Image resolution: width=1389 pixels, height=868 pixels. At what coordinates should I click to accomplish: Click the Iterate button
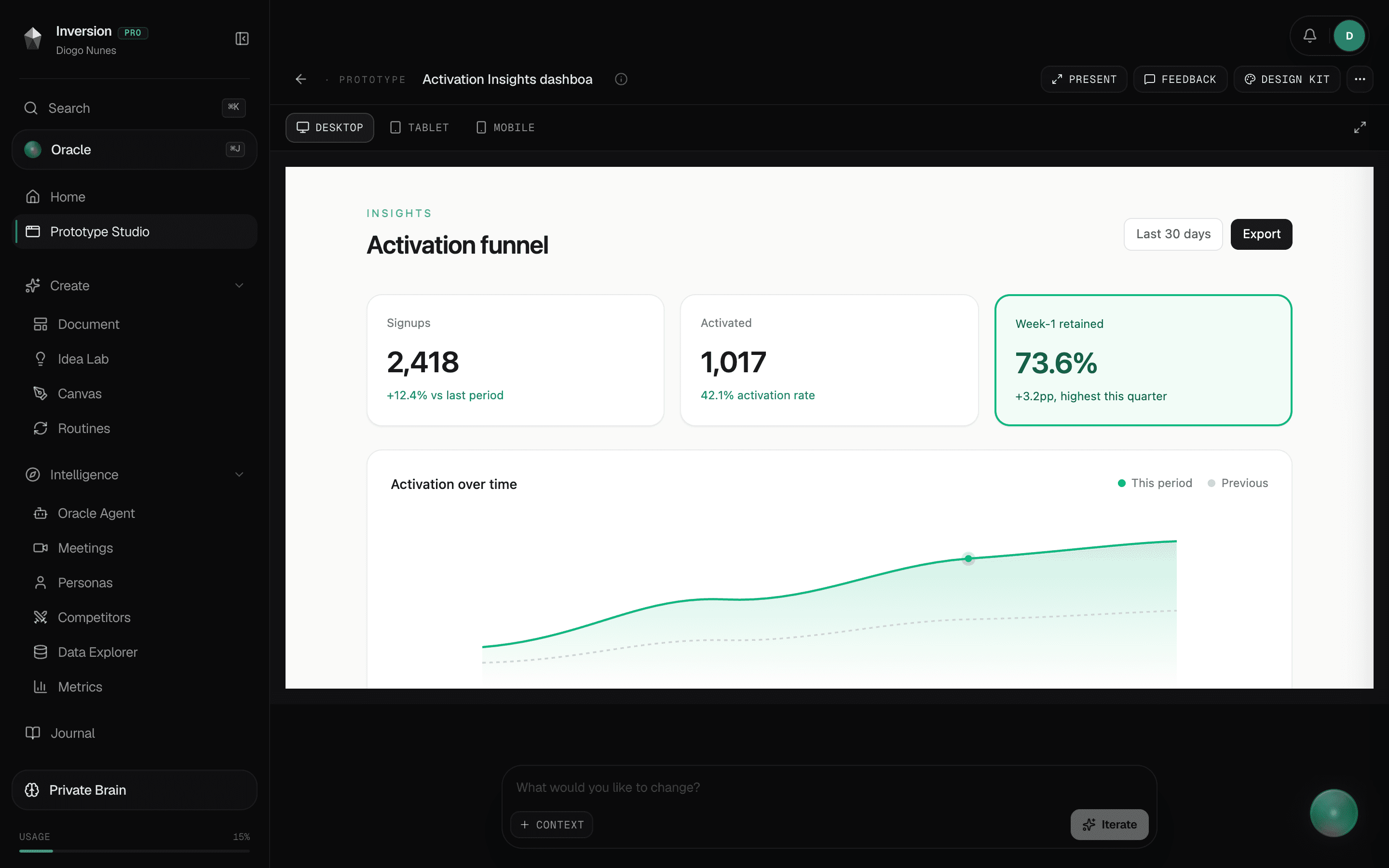click(1109, 825)
